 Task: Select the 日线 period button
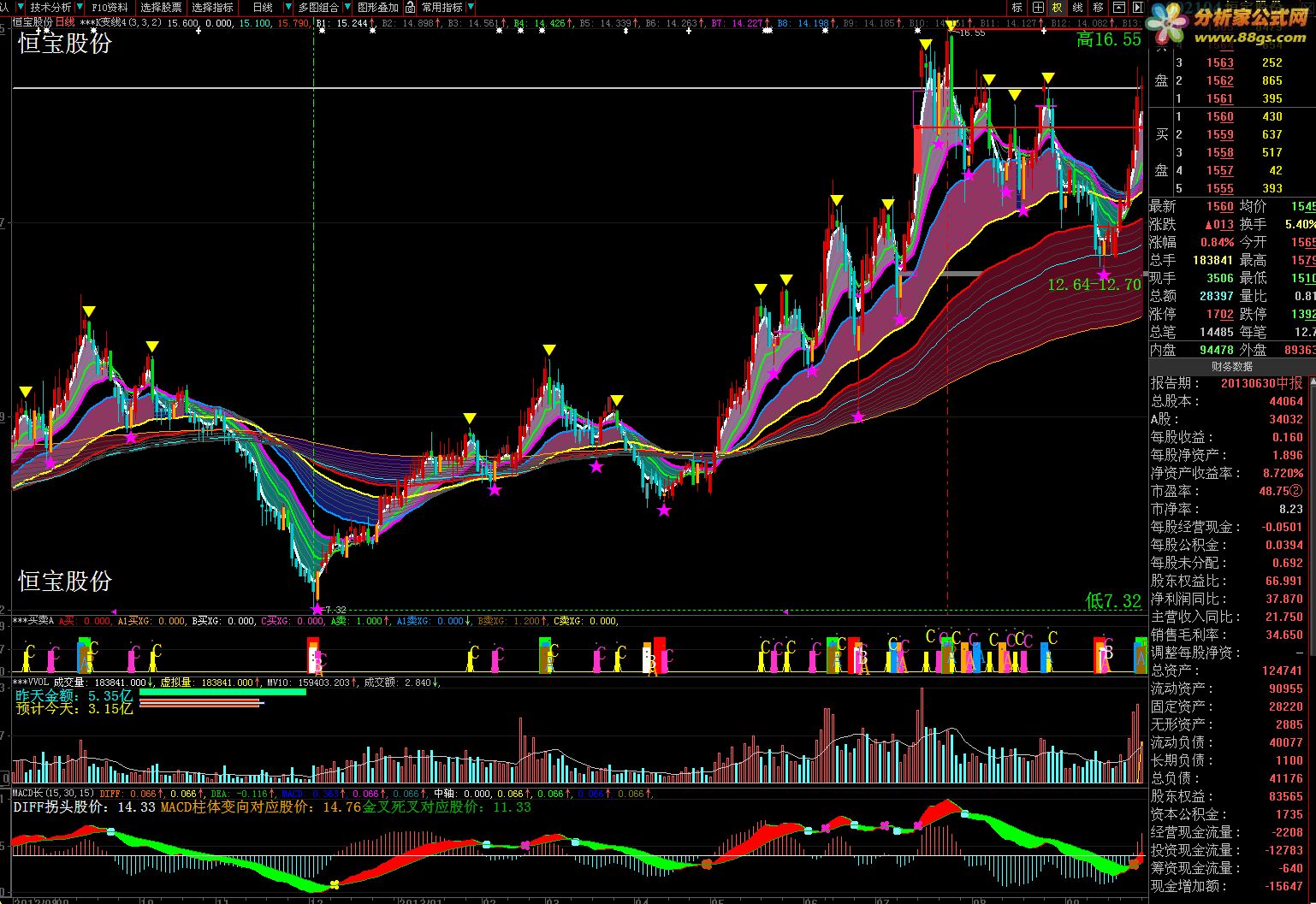[x=263, y=7]
